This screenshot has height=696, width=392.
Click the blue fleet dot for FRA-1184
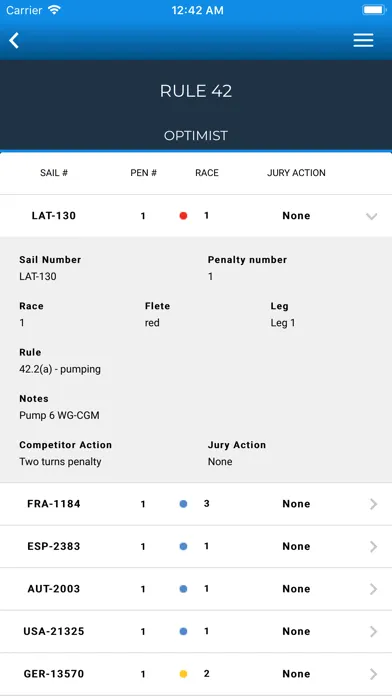click(183, 504)
